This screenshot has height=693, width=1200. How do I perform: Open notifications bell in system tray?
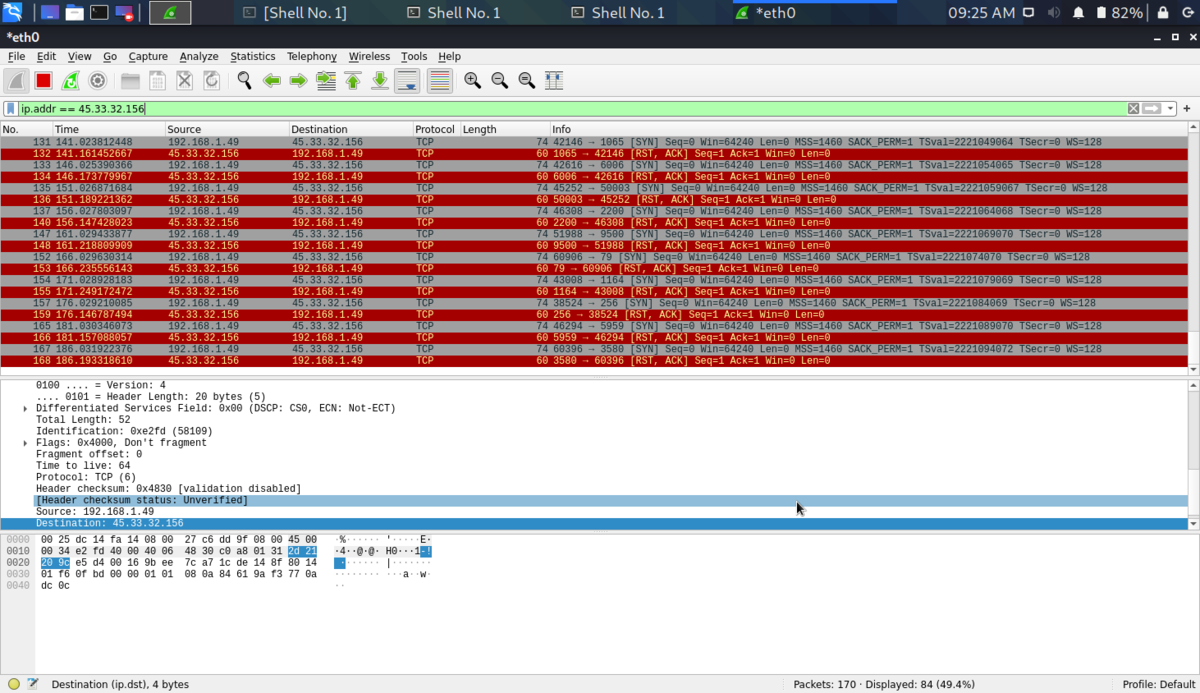point(1078,13)
